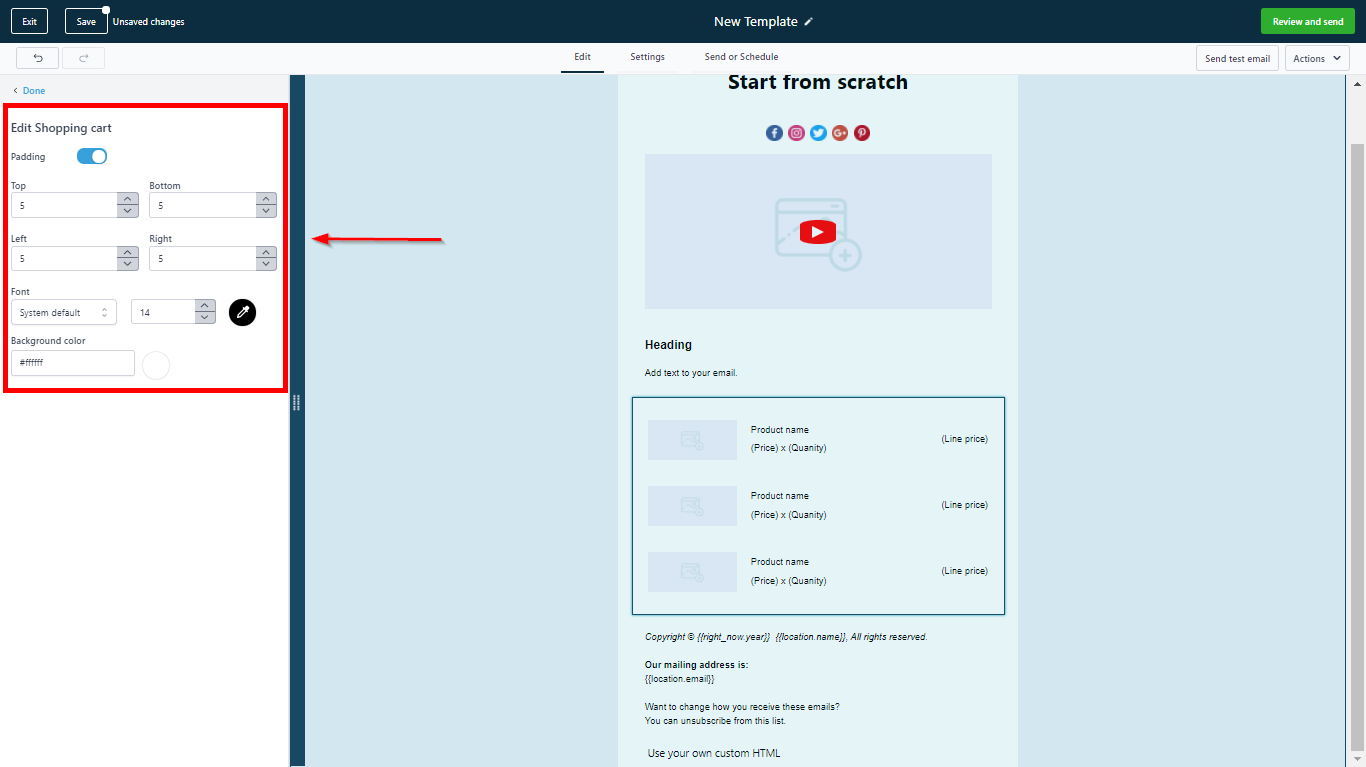1366x767 pixels.
Task: Open the System default font dropdown
Action: coord(64,312)
